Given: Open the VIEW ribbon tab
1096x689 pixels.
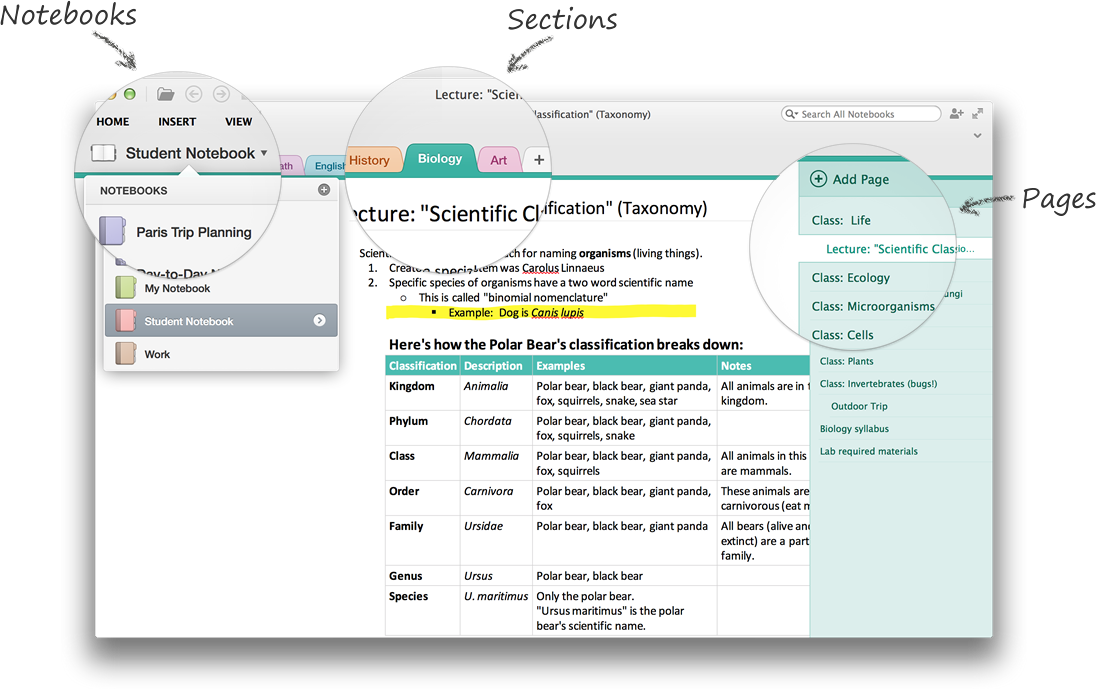Looking at the screenshot, I should pos(238,122).
